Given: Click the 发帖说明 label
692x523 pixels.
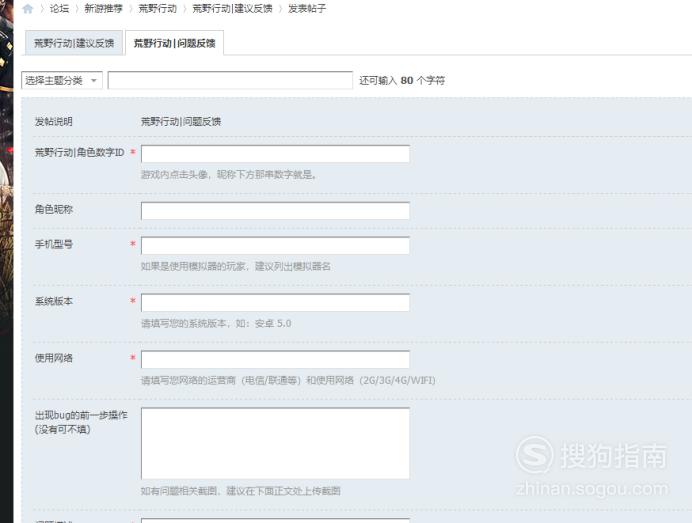Looking at the screenshot, I should pos(53,121).
